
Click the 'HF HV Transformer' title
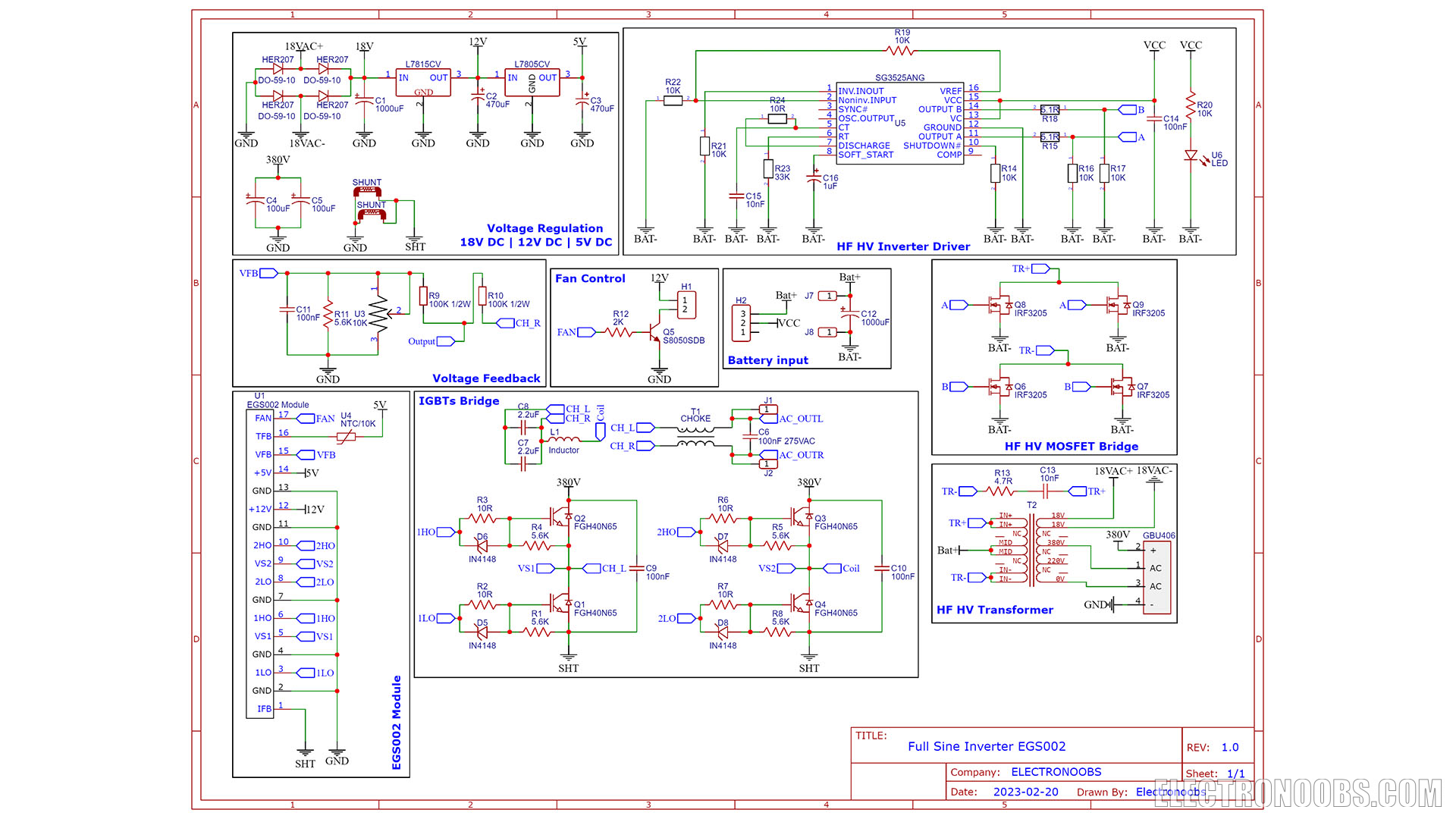click(995, 610)
